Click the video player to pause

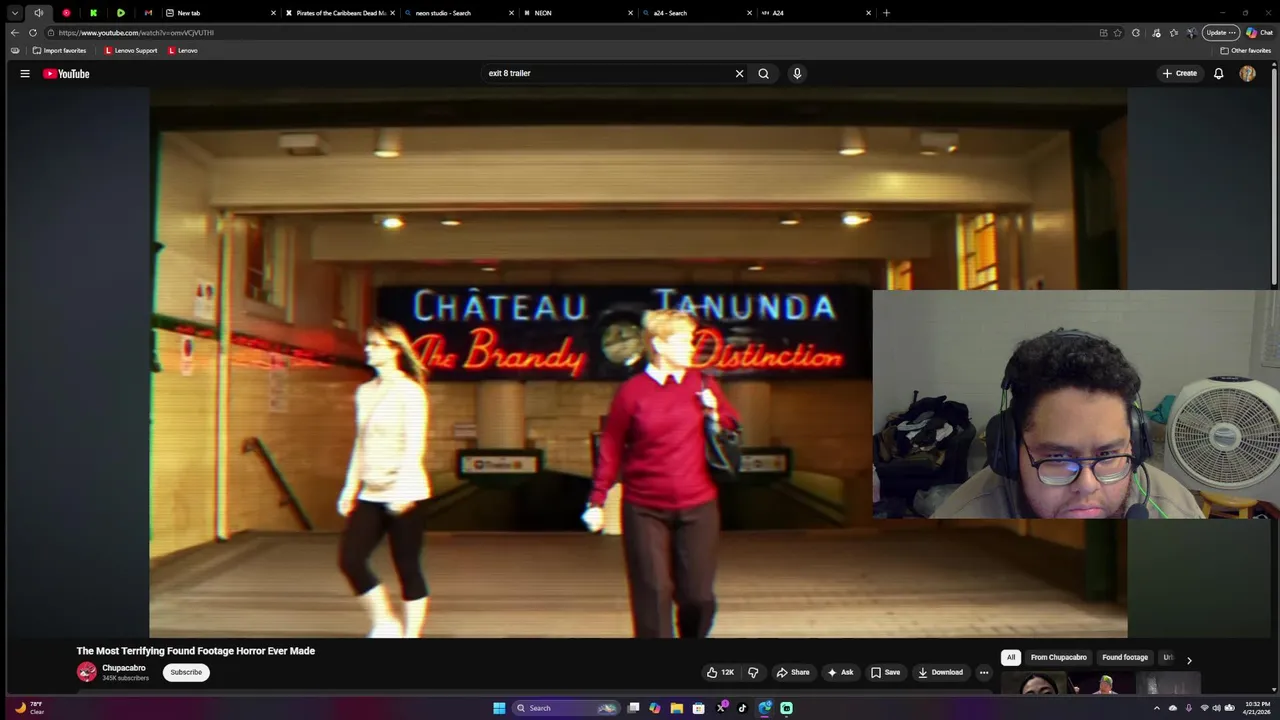638,362
